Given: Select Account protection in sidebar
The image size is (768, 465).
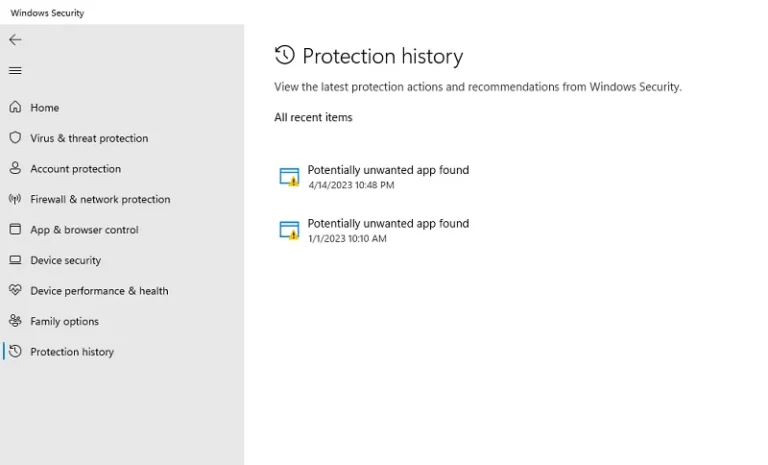Looking at the screenshot, I should click(x=75, y=169).
